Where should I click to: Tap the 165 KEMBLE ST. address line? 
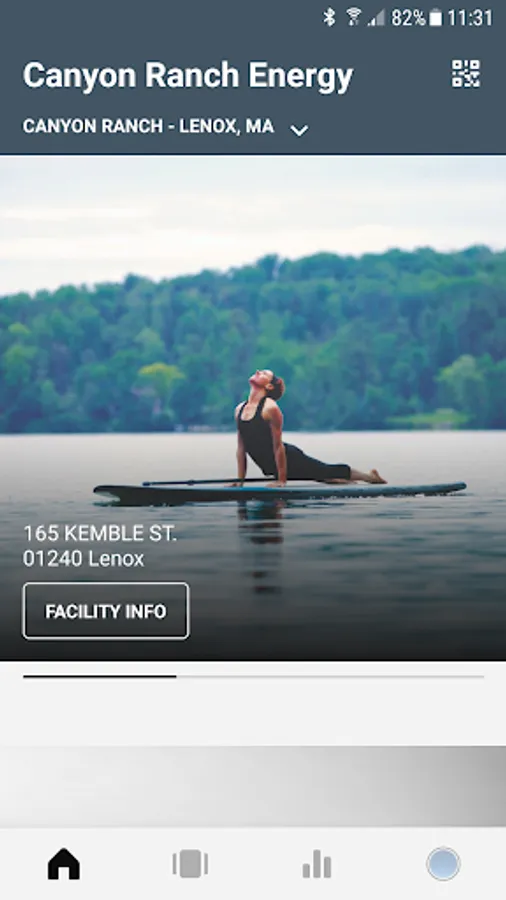[100, 533]
